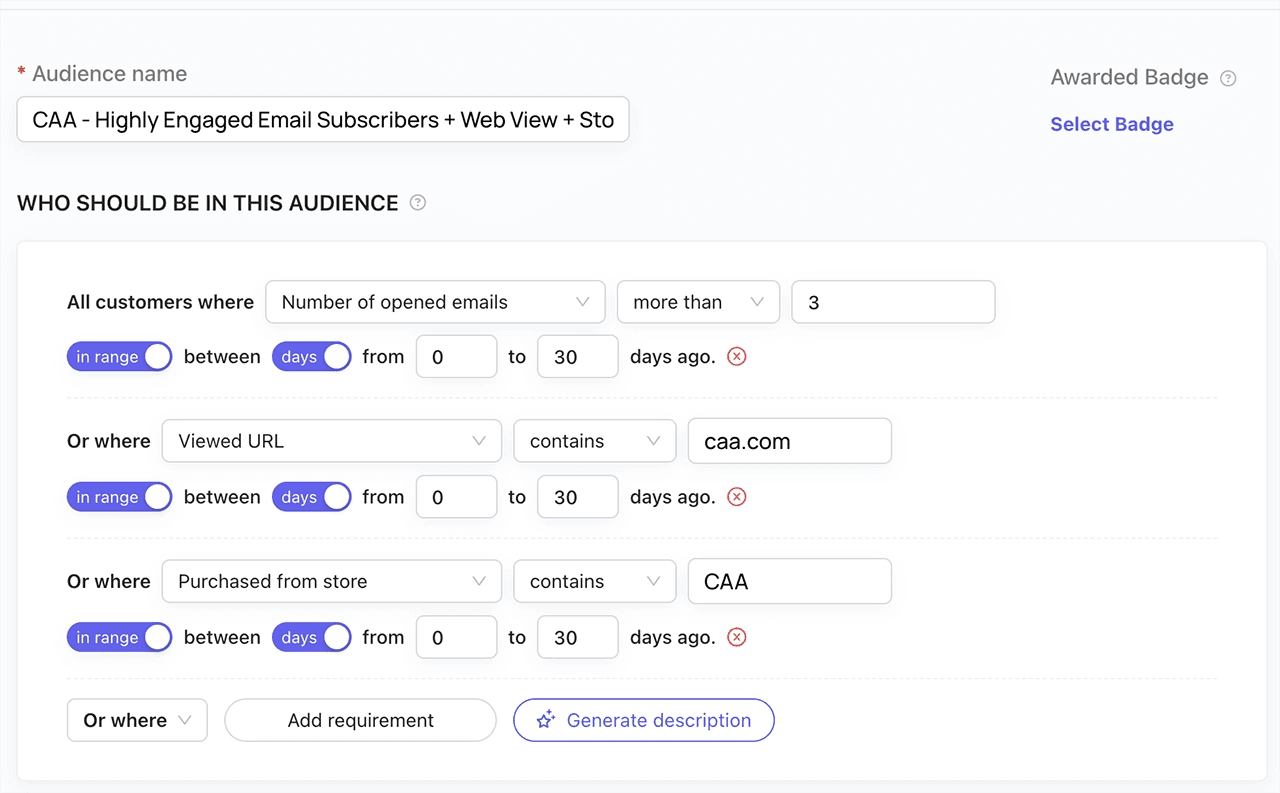The image size is (1280, 793).
Task: Toggle 'days' switch in Viewed URL row
Action: 311,497
